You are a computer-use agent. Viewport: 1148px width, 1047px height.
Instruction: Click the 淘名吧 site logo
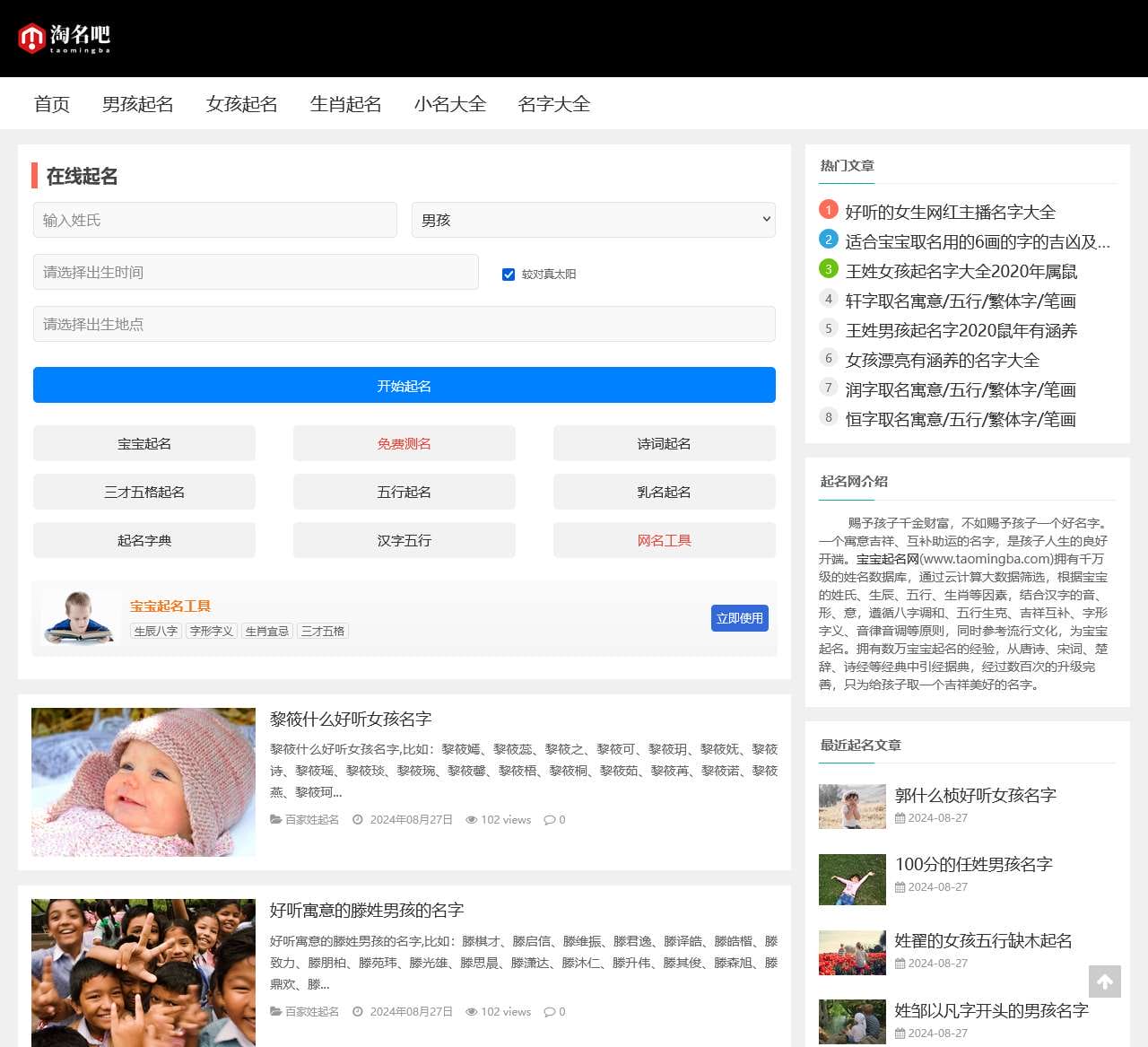tap(65, 38)
